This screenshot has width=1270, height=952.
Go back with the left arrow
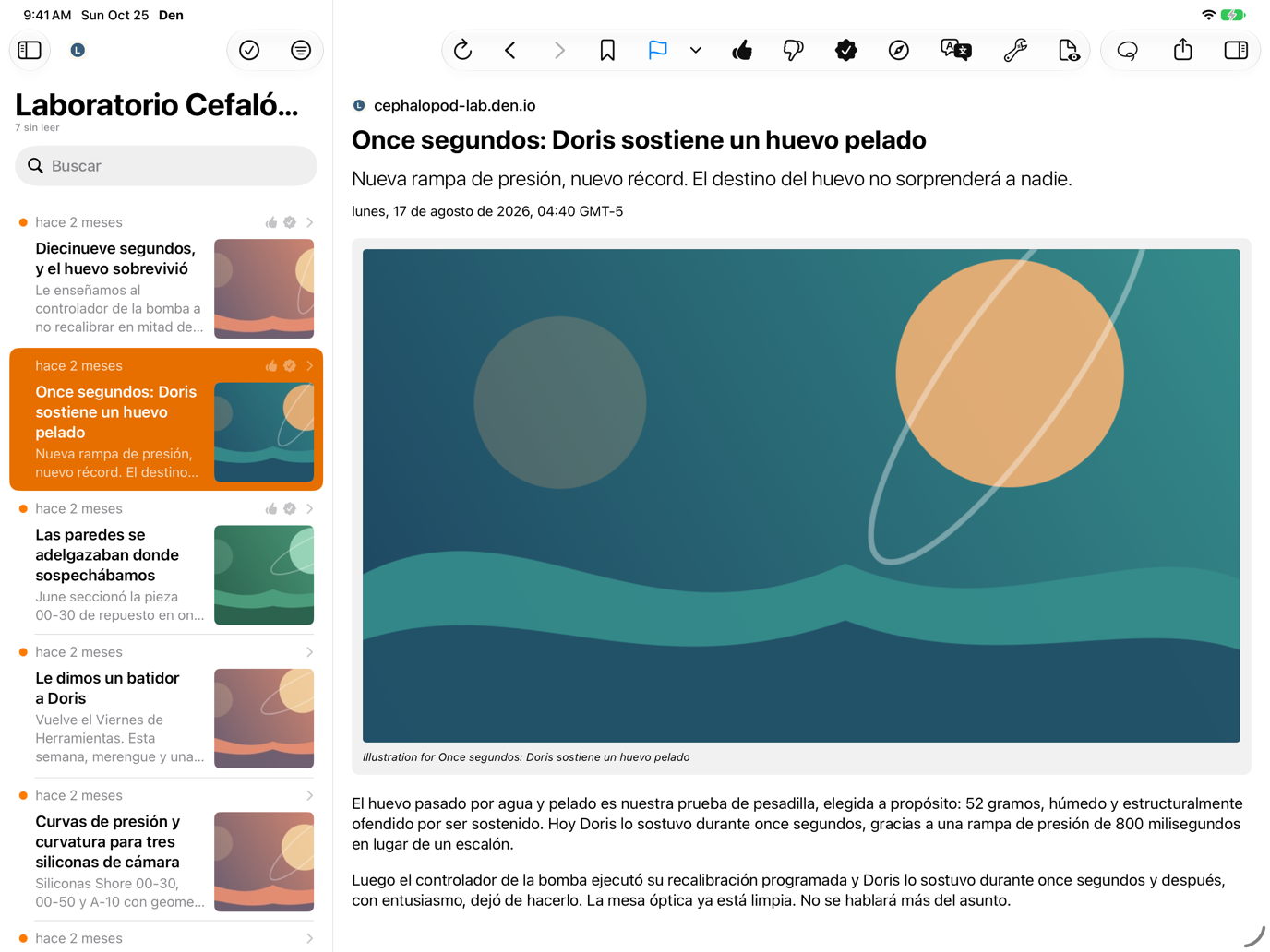[510, 50]
